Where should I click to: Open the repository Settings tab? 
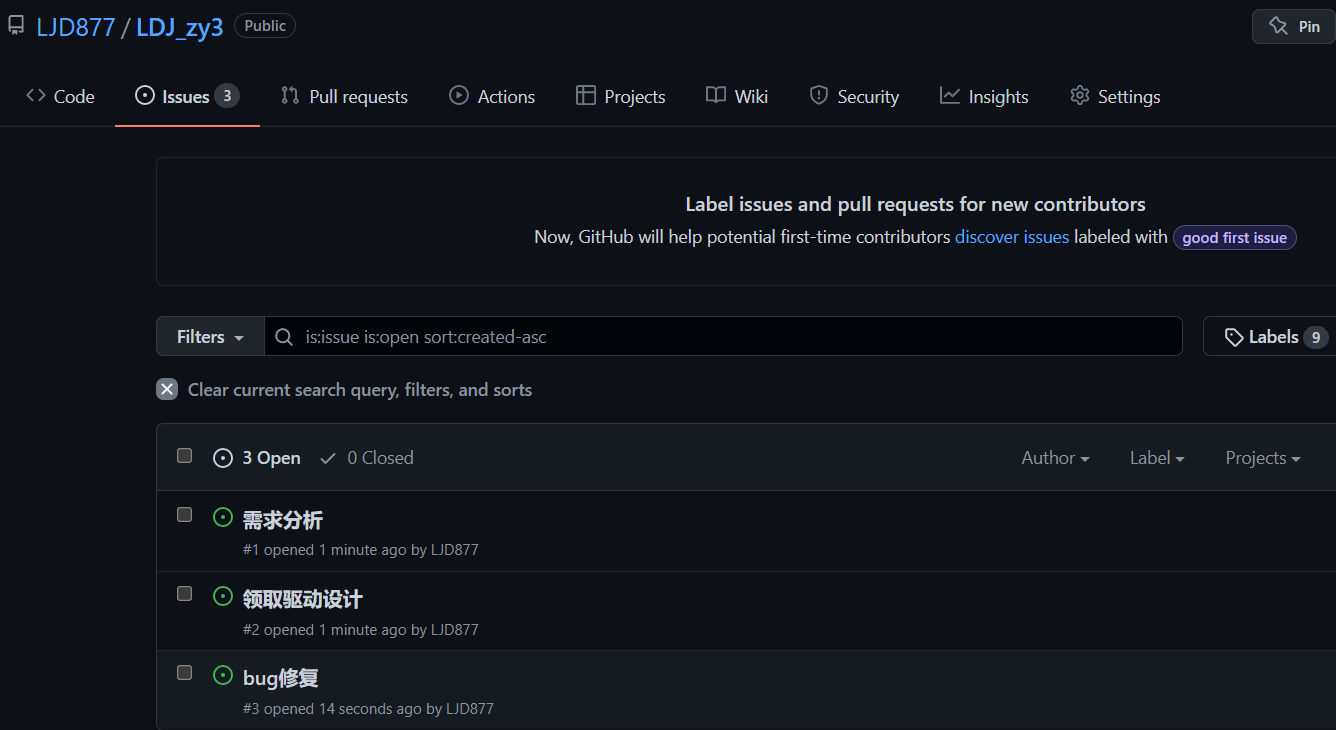click(1115, 97)
